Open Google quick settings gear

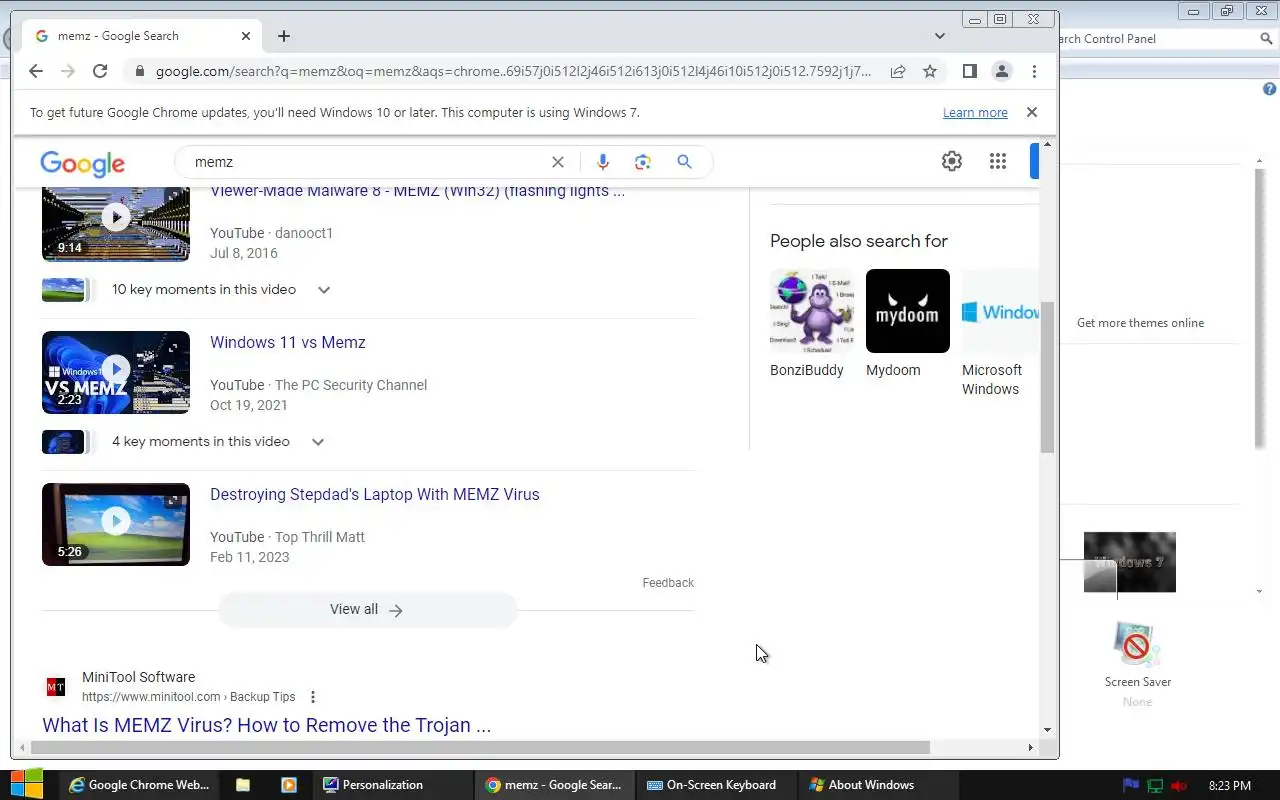(952, 161)
